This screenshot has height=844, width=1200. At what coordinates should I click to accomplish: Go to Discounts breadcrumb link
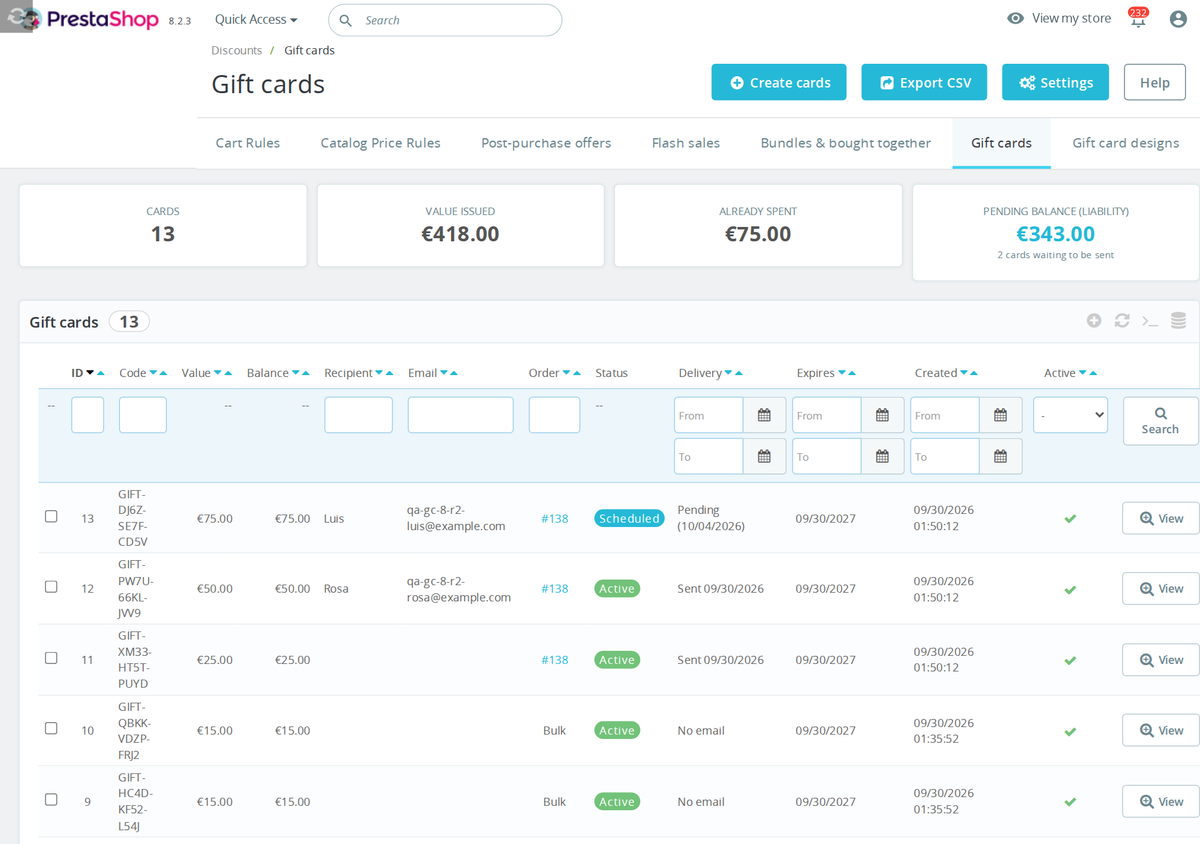pos(237,50)
